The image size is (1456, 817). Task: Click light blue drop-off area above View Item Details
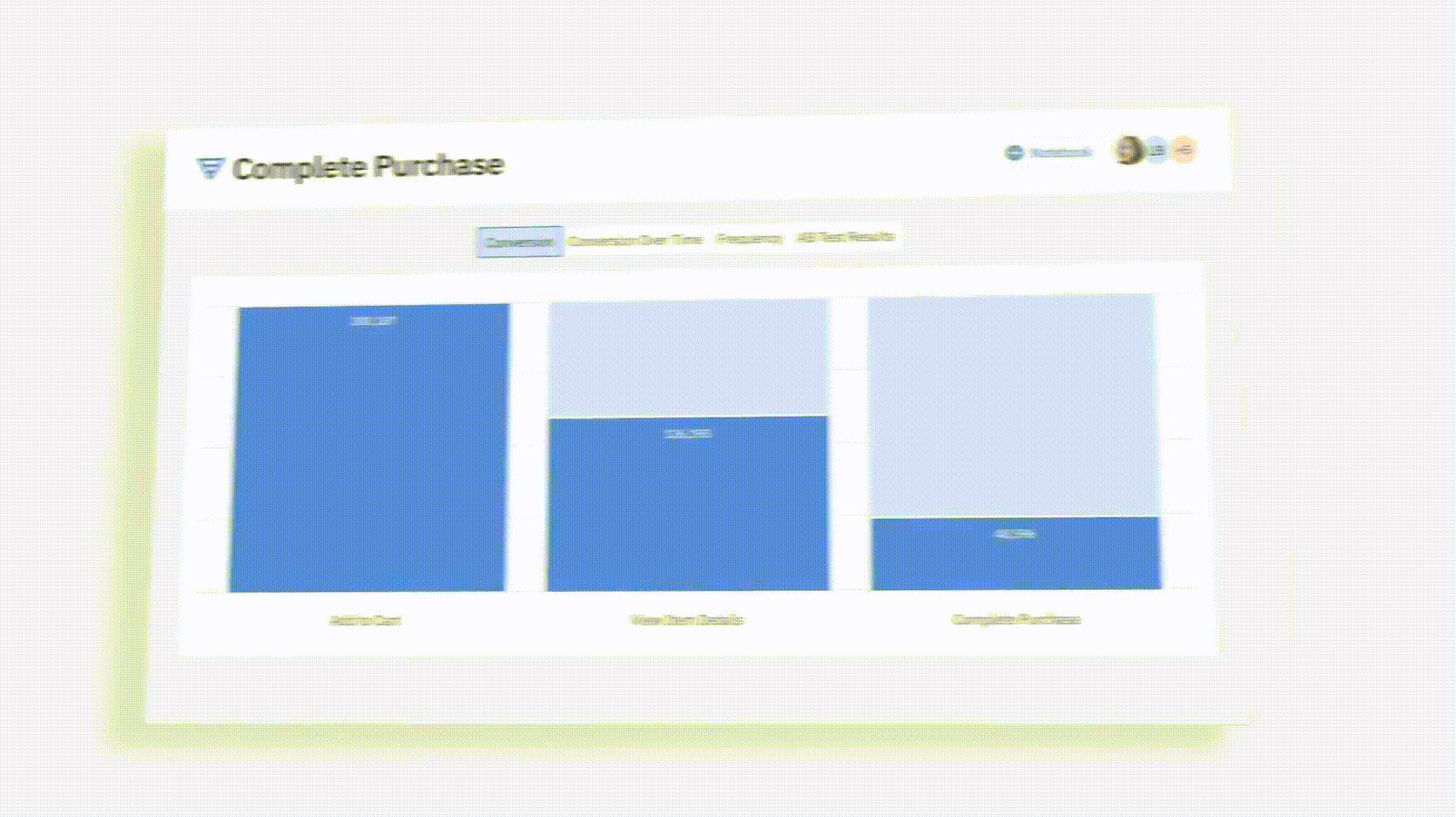688,359
